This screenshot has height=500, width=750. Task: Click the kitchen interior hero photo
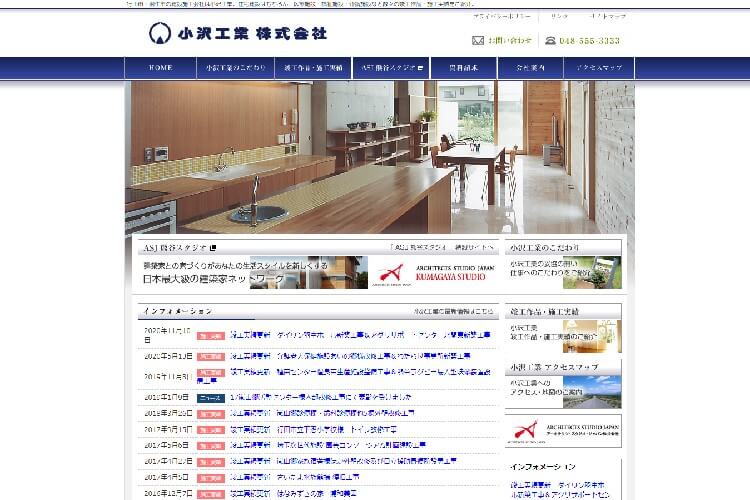tap(379, 157)
